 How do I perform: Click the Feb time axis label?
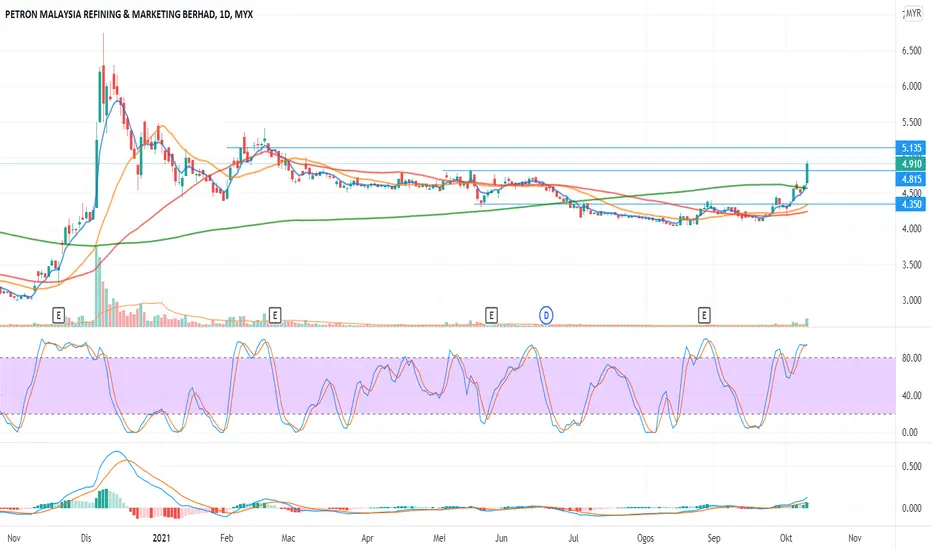[226, 538]
